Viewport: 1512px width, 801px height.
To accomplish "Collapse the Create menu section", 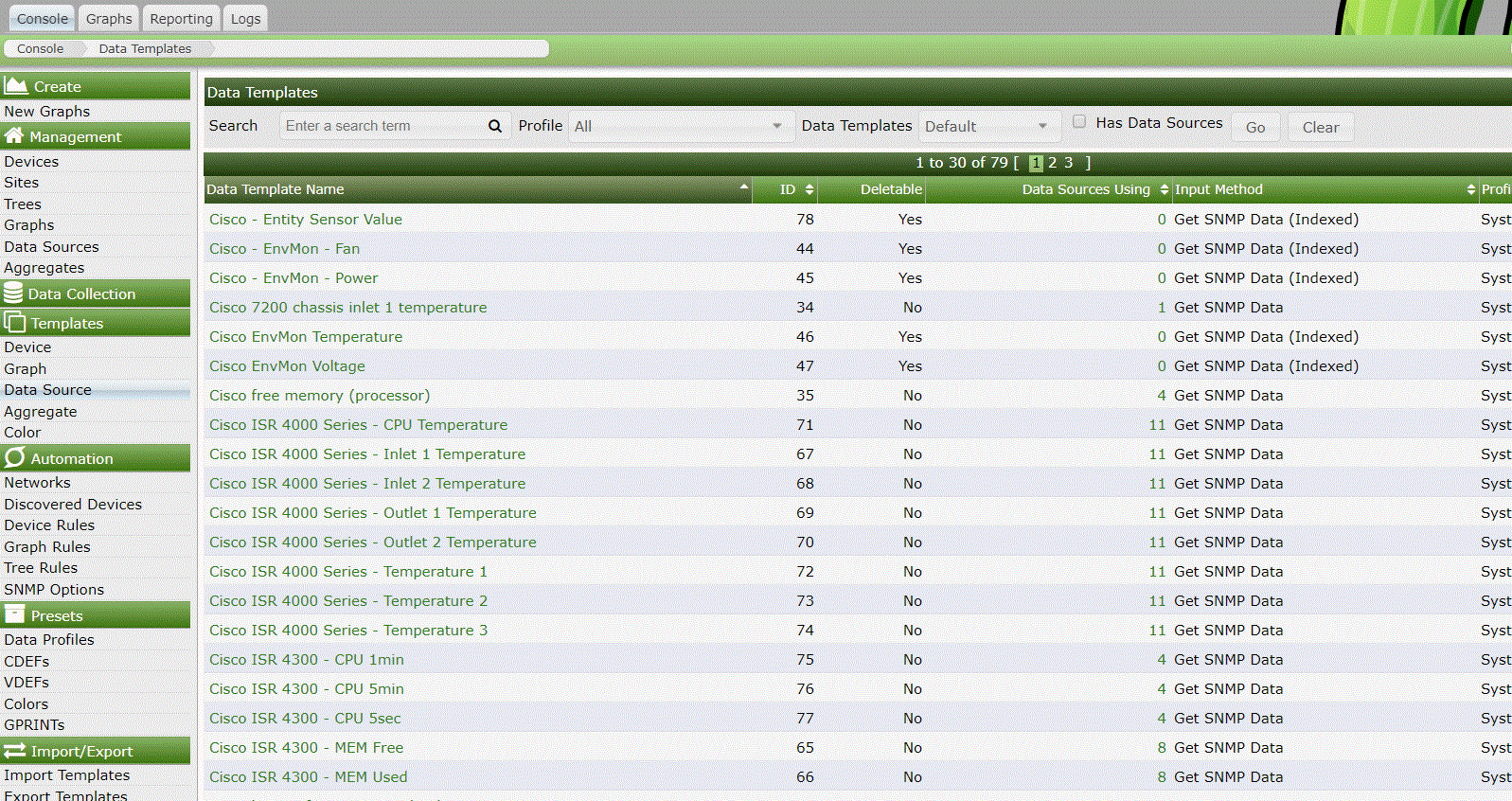I will pyautogui.click(x=95, y=86).
